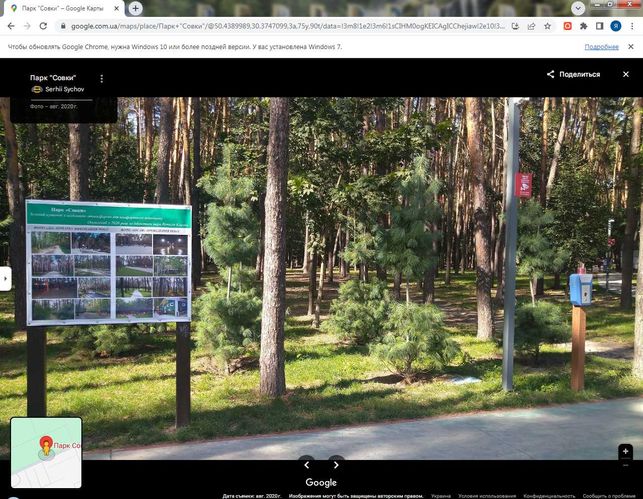Zoom in with the plus button
643x499 pixels.
[x=625, y=451]
